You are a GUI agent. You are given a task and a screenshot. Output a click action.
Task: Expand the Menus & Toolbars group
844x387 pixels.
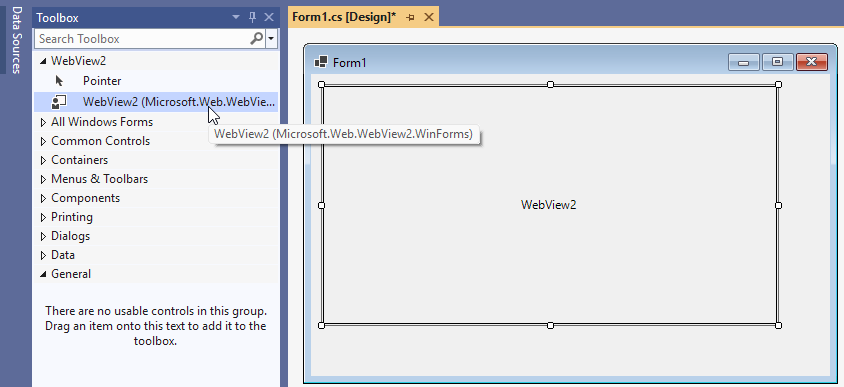point(43,179)
